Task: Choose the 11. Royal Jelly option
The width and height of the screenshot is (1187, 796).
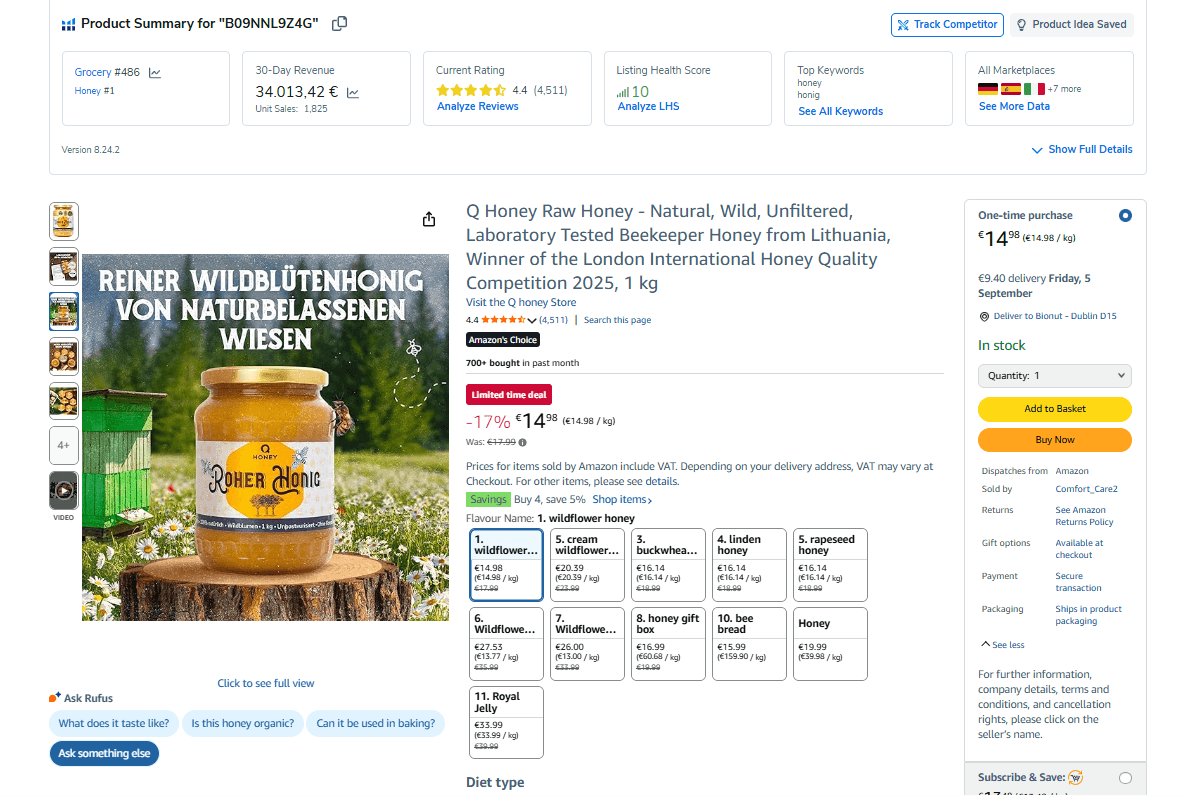Action: pos(506,722)
